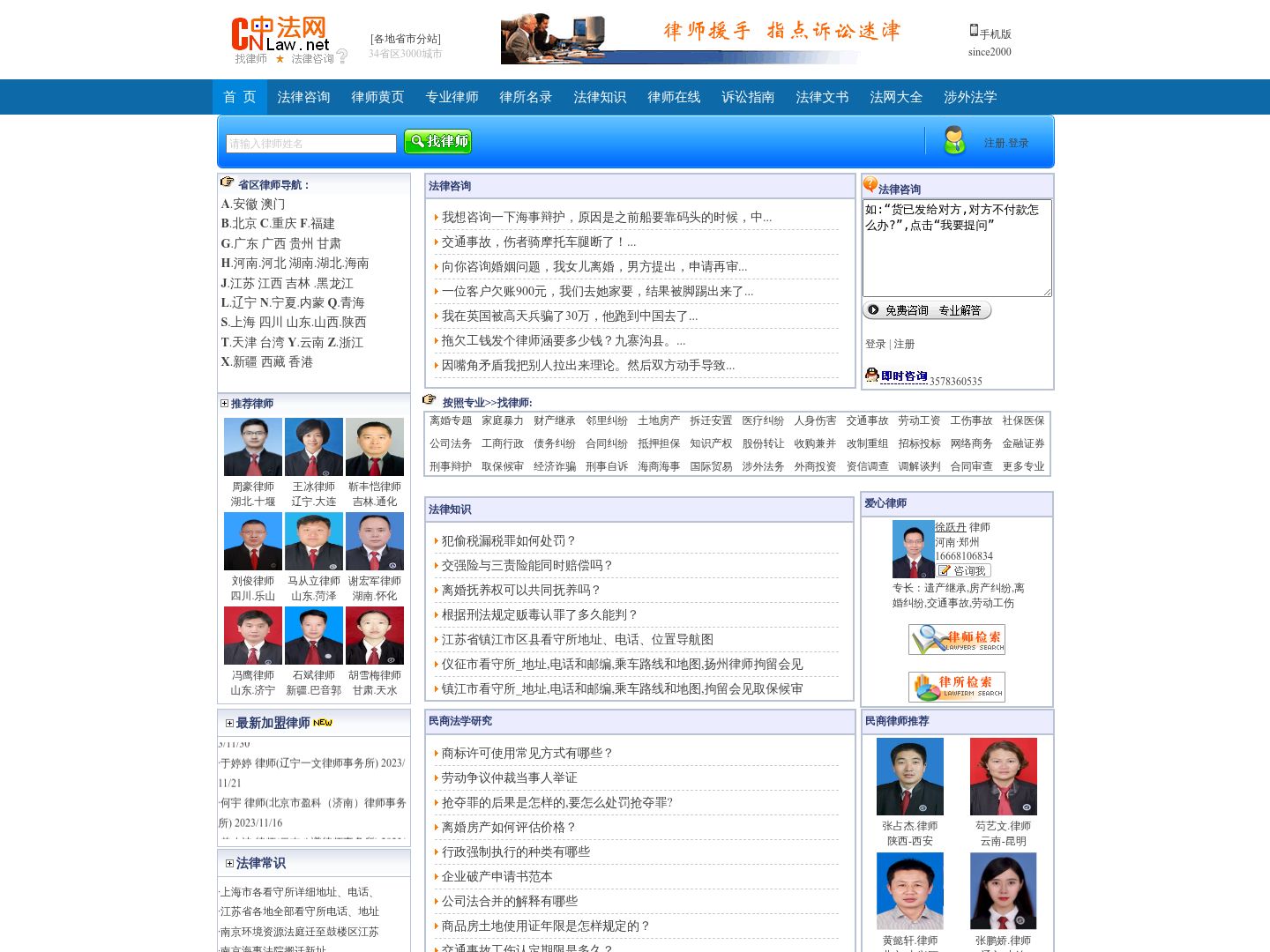Select the 刑事辩护 specialty link

[451, 467]
